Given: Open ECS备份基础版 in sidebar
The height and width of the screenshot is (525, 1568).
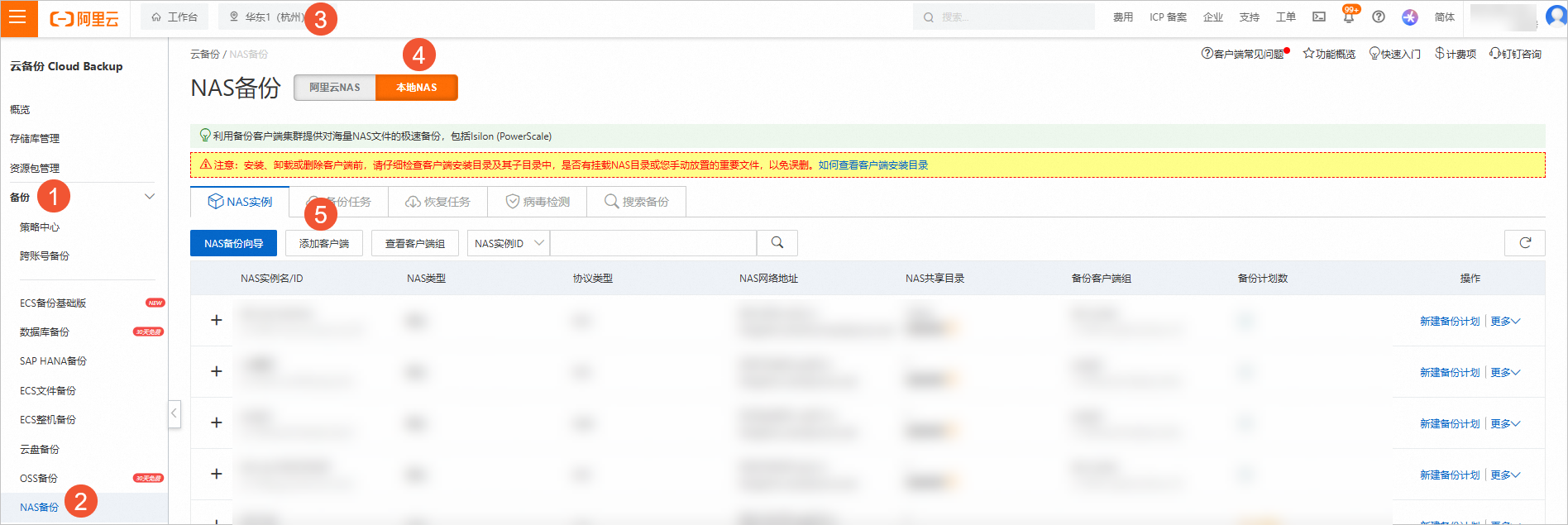Looking at the screenshot, I should (x=53, y=303).
